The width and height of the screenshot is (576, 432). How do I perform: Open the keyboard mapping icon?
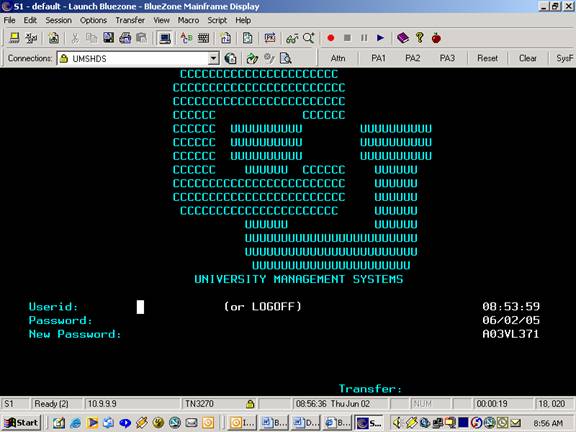[x=203, y=38]
